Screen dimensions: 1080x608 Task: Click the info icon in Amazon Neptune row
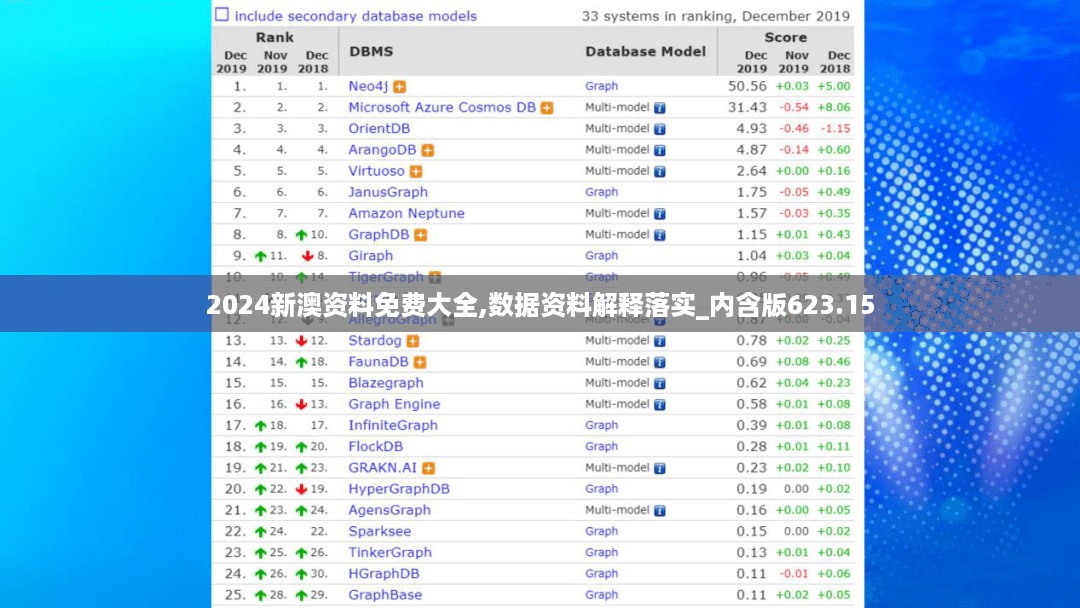(x=660, y=214)
